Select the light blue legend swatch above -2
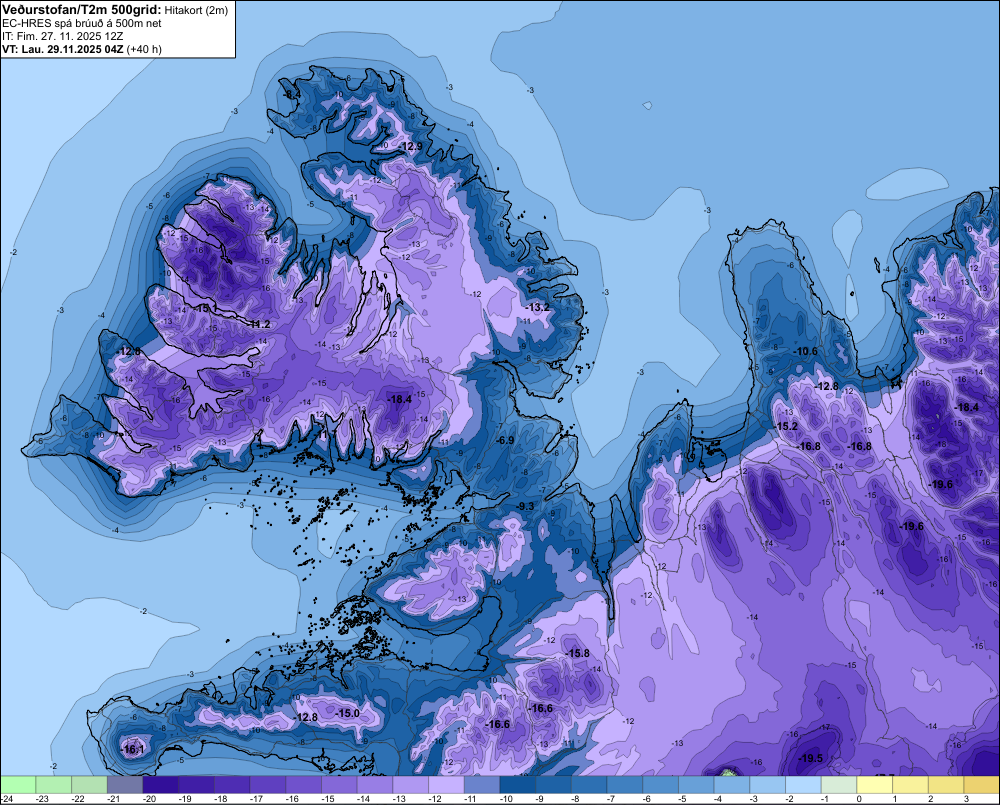The height and width of the screenshot is (805, 1000). click(x=804, y=784)
